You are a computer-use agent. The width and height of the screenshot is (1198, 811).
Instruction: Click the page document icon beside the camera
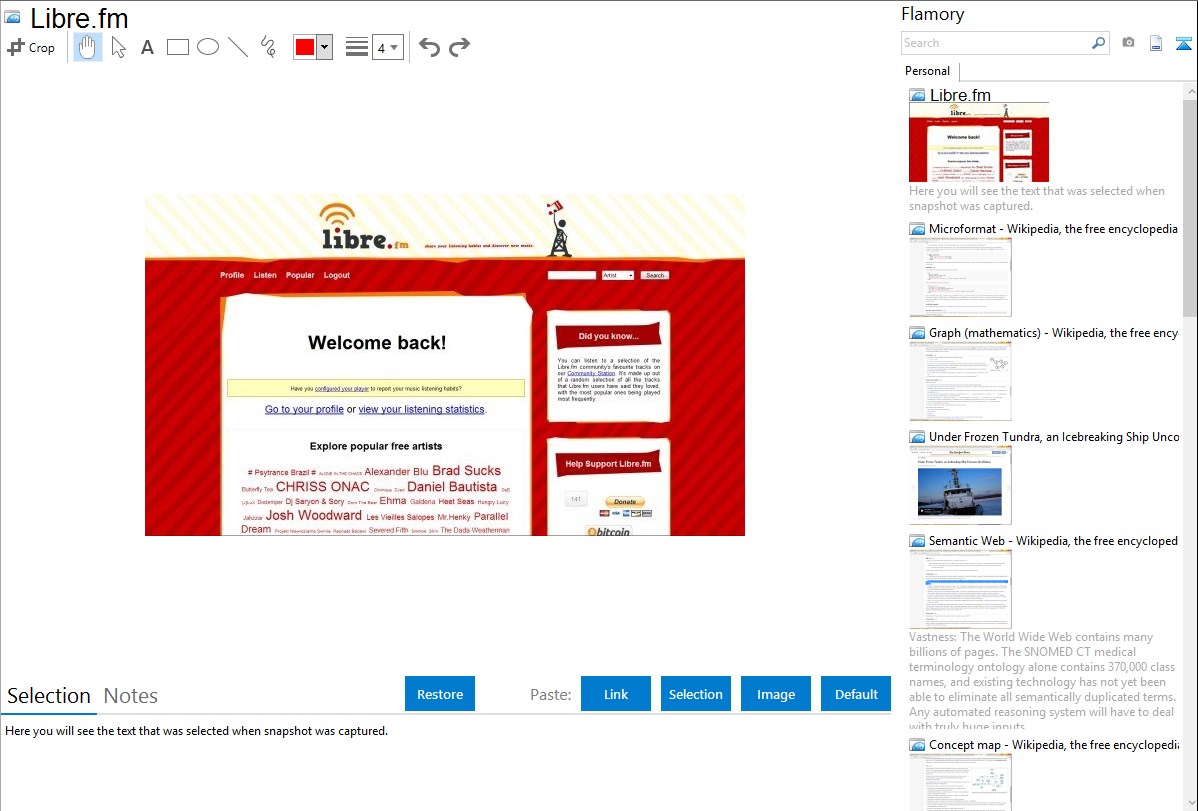pos(1156,43)
